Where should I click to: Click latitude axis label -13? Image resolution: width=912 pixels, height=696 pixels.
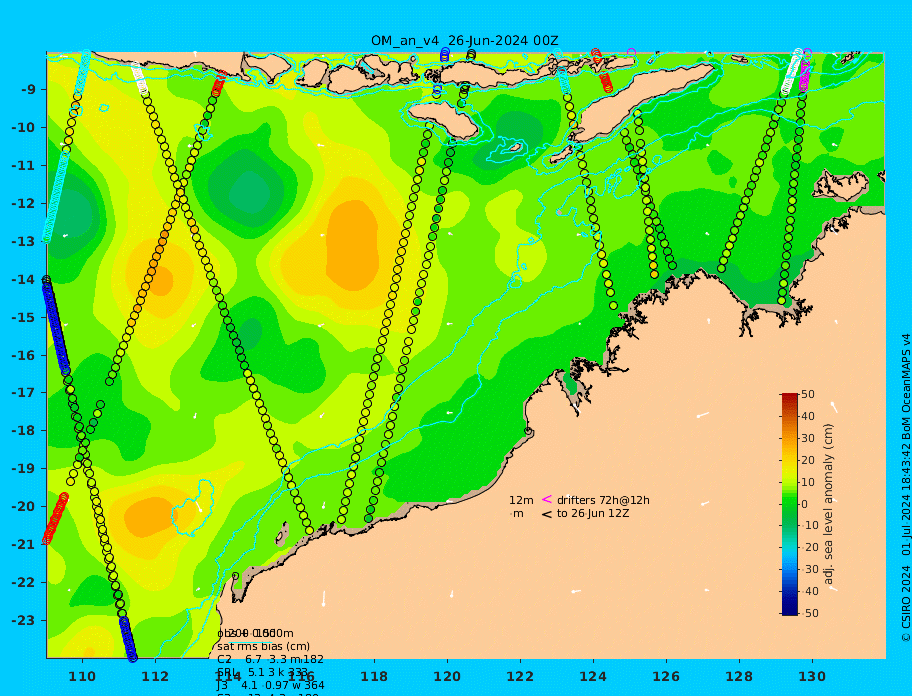coord(23,241)
